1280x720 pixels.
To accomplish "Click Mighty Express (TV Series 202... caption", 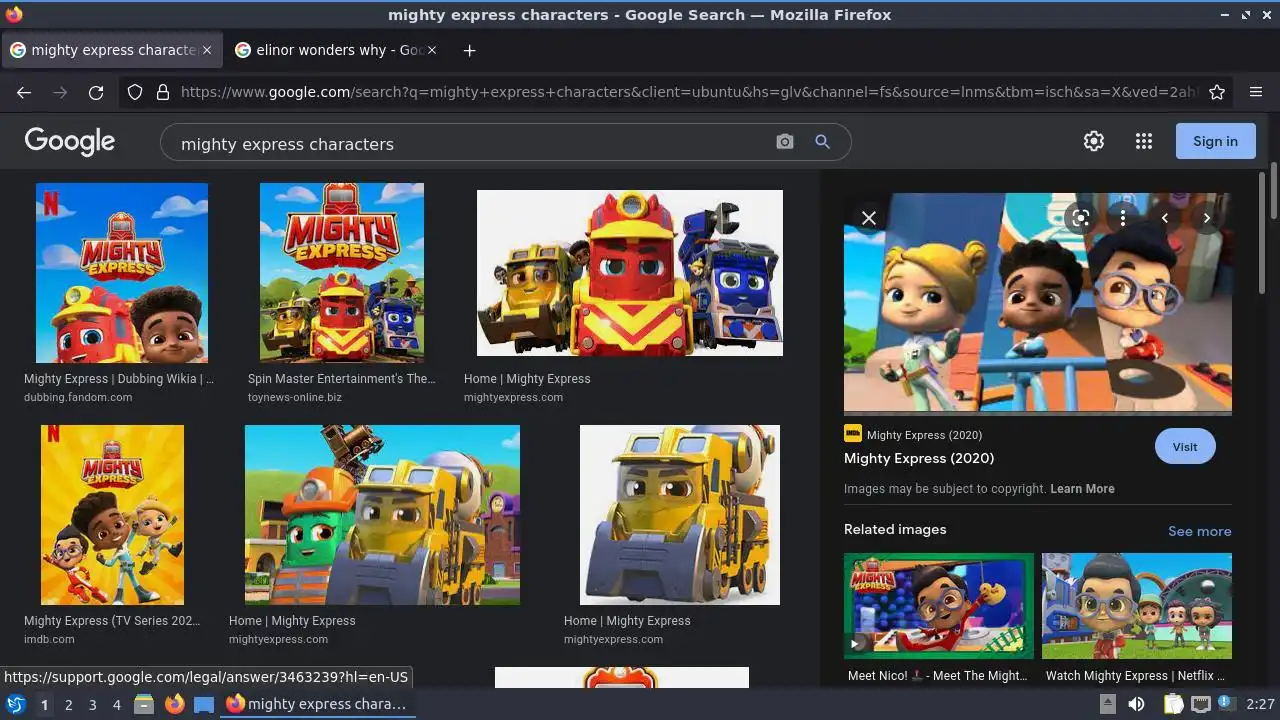I will tap(112, 621).
